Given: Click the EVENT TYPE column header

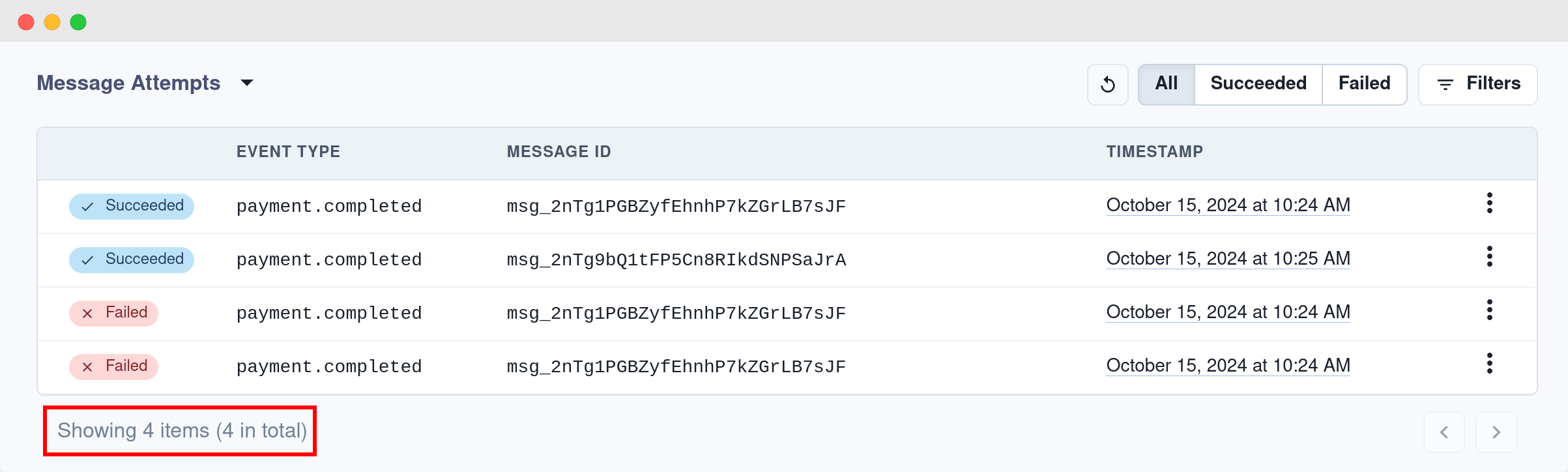Looking at the screenshot, I should (288, 151).
